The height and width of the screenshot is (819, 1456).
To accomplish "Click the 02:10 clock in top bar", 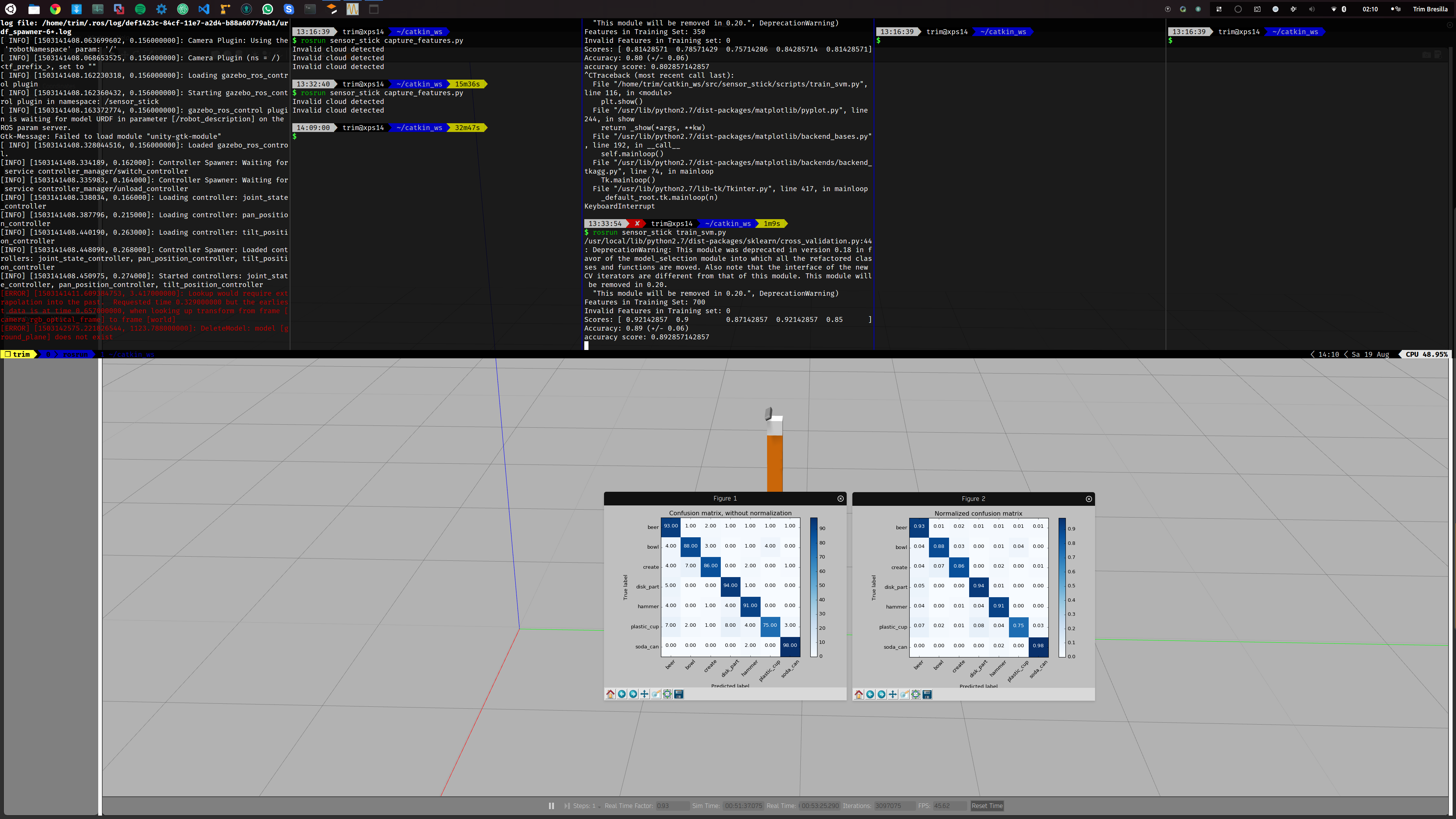I will [x=1370, y=9].
